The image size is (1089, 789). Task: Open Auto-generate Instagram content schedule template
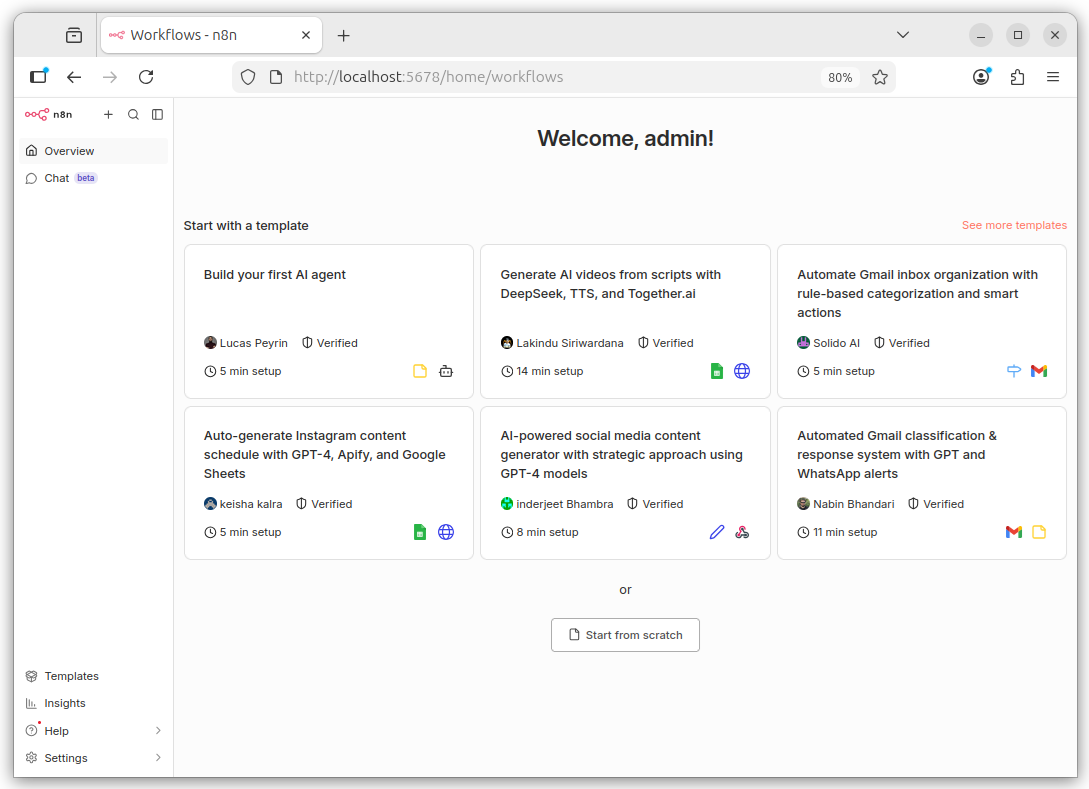pyautogui.click(x=329, y=483)
